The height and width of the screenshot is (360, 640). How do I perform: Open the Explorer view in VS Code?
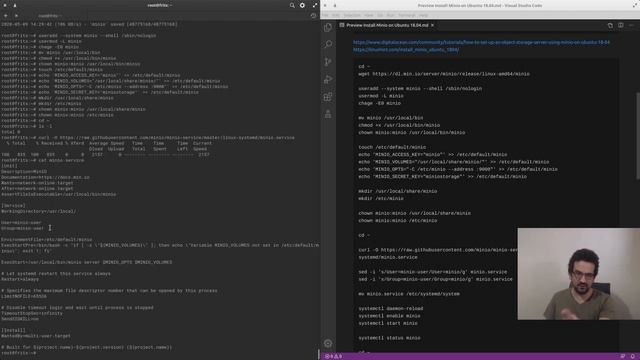click(328, 27)
